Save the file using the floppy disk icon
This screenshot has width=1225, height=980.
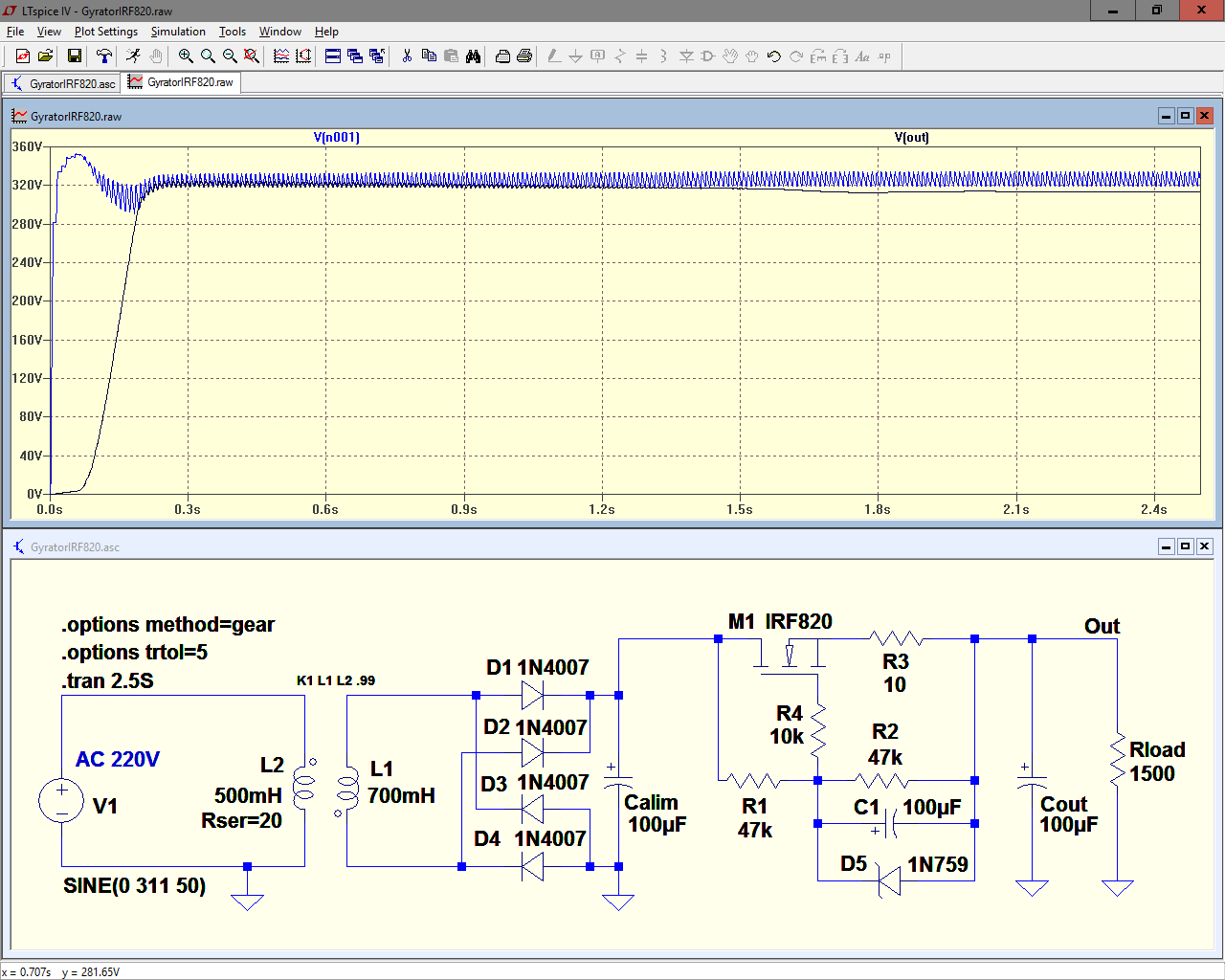coord(74,56)
